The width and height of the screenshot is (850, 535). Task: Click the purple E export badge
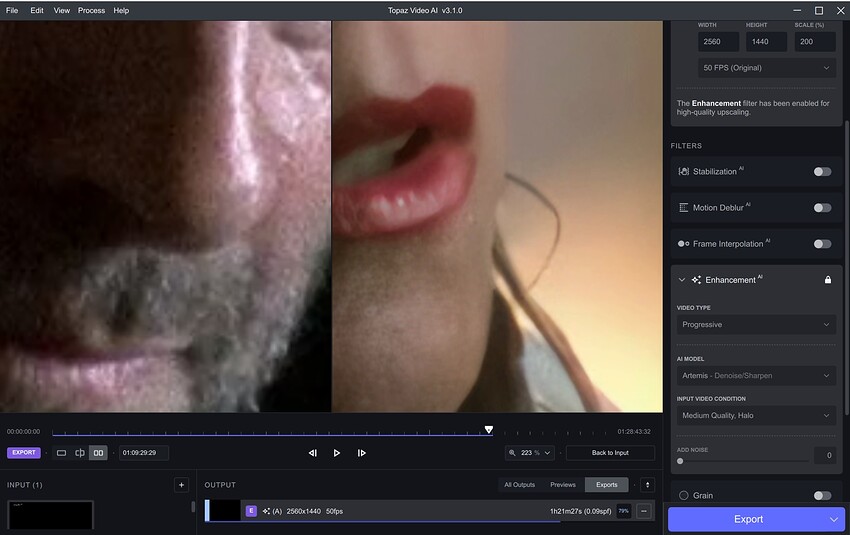pos(251,511)
